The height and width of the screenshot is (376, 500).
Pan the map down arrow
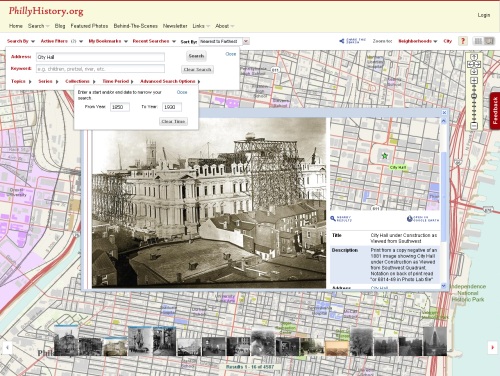[x=474, y=72]
